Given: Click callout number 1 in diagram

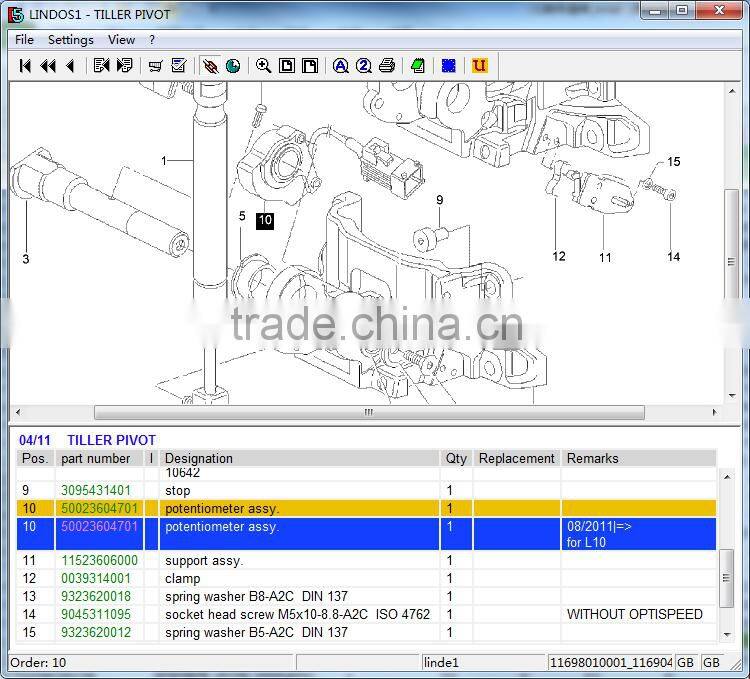Looking at the screenshot, I should coord(164,161).
